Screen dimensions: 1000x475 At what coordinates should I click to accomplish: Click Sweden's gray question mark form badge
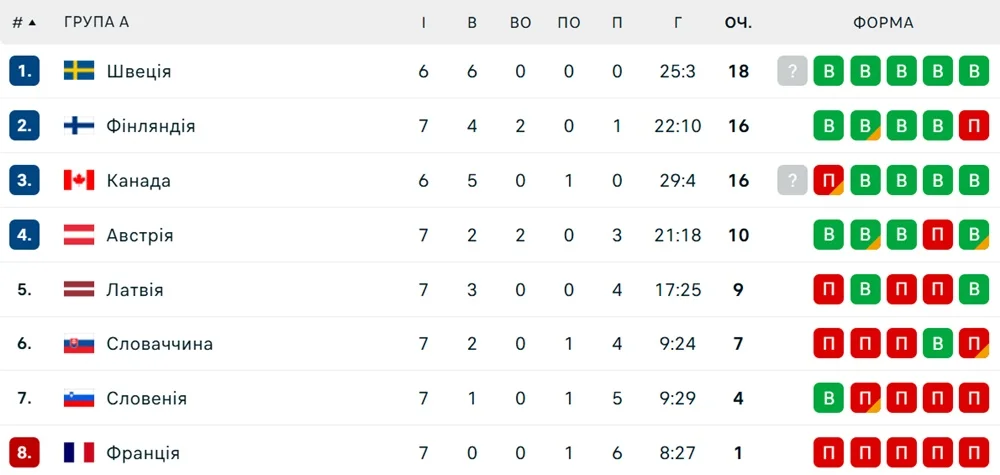click(792, 71)
